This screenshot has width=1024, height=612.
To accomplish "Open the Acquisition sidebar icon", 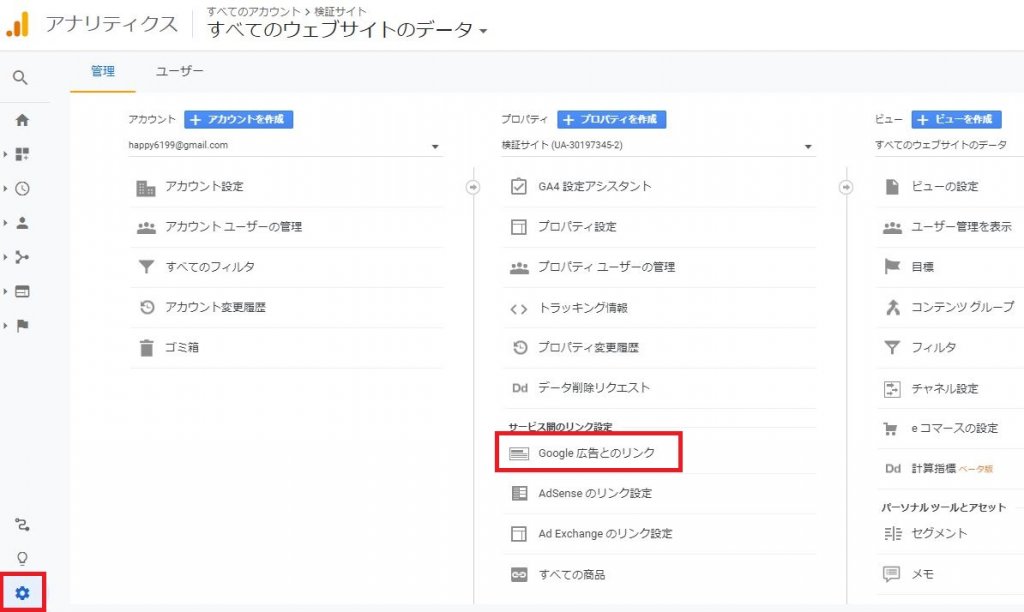I will point(22,257).
